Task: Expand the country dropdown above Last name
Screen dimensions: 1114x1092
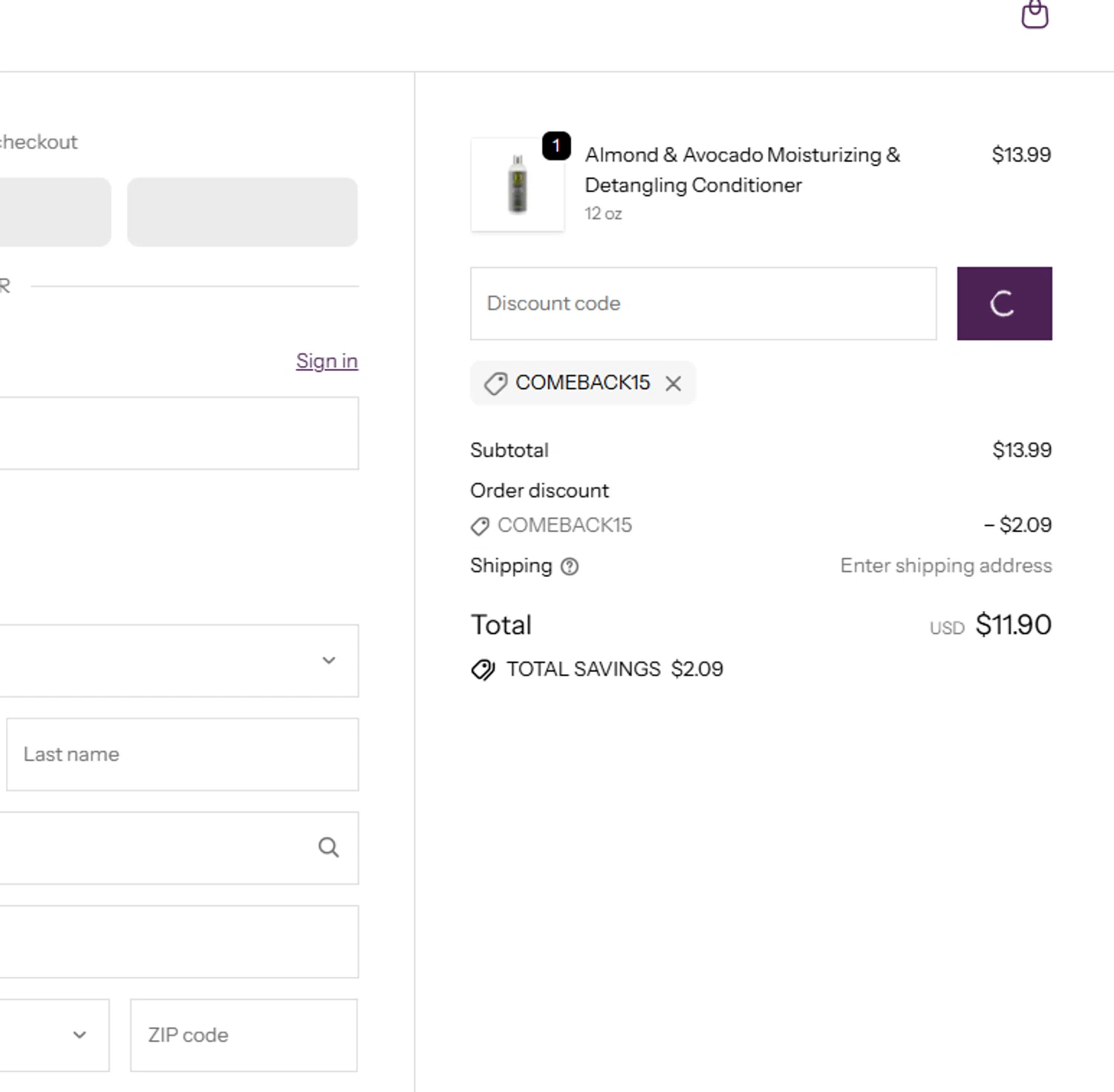Action: coord(178,661)
